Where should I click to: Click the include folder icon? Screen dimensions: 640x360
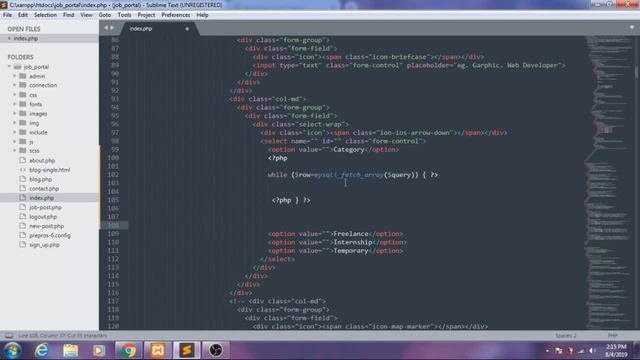tap(23, 132)
